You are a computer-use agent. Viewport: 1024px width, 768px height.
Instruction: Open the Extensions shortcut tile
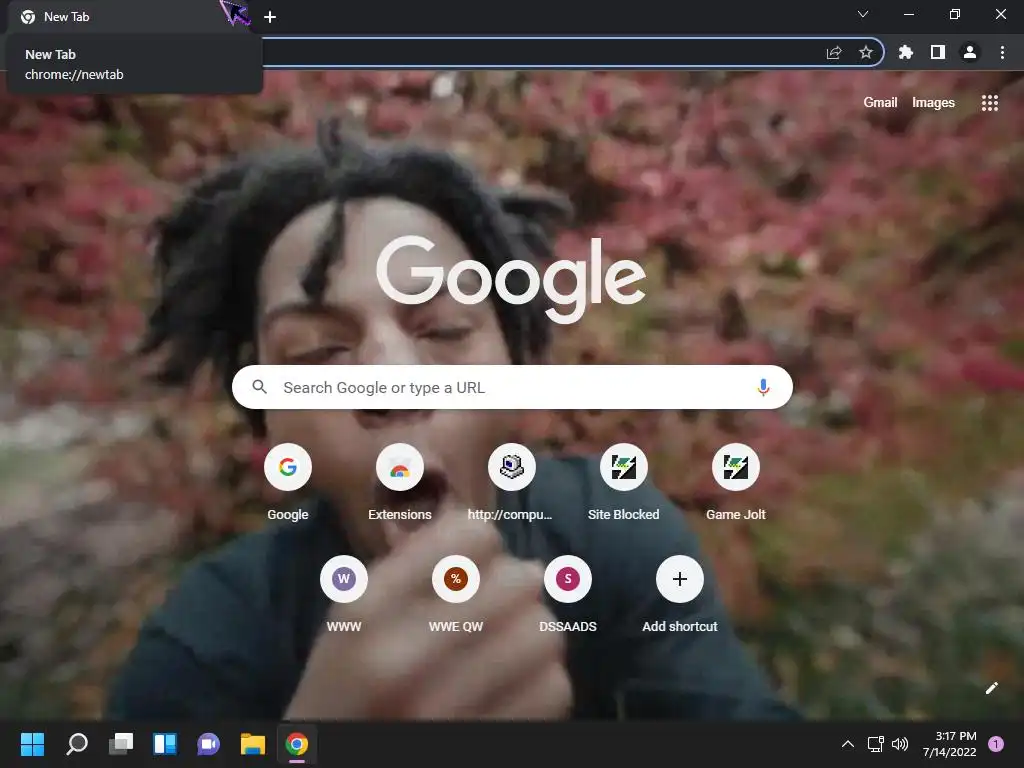[400, 483]
